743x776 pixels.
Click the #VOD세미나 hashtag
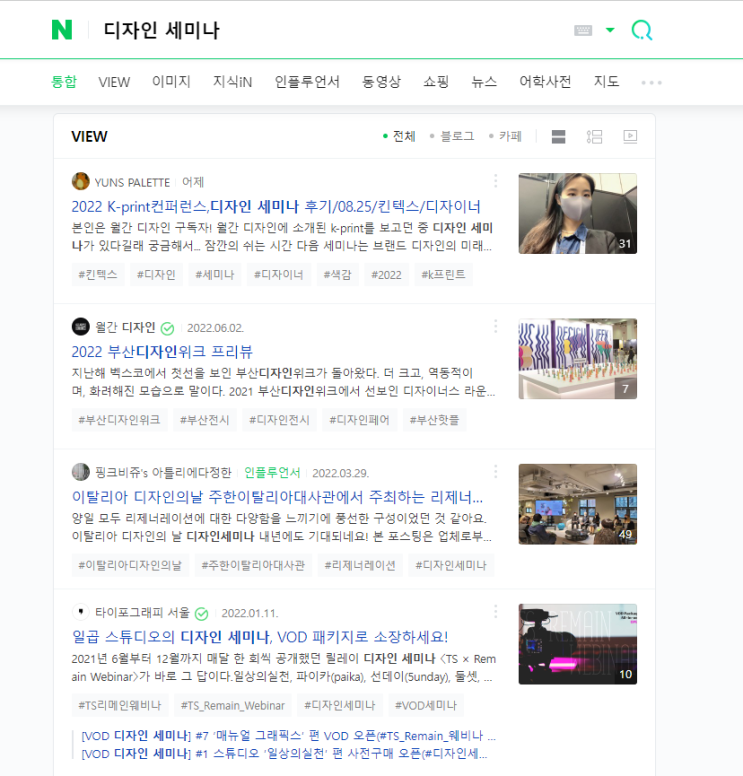click(x=426, y=705)
